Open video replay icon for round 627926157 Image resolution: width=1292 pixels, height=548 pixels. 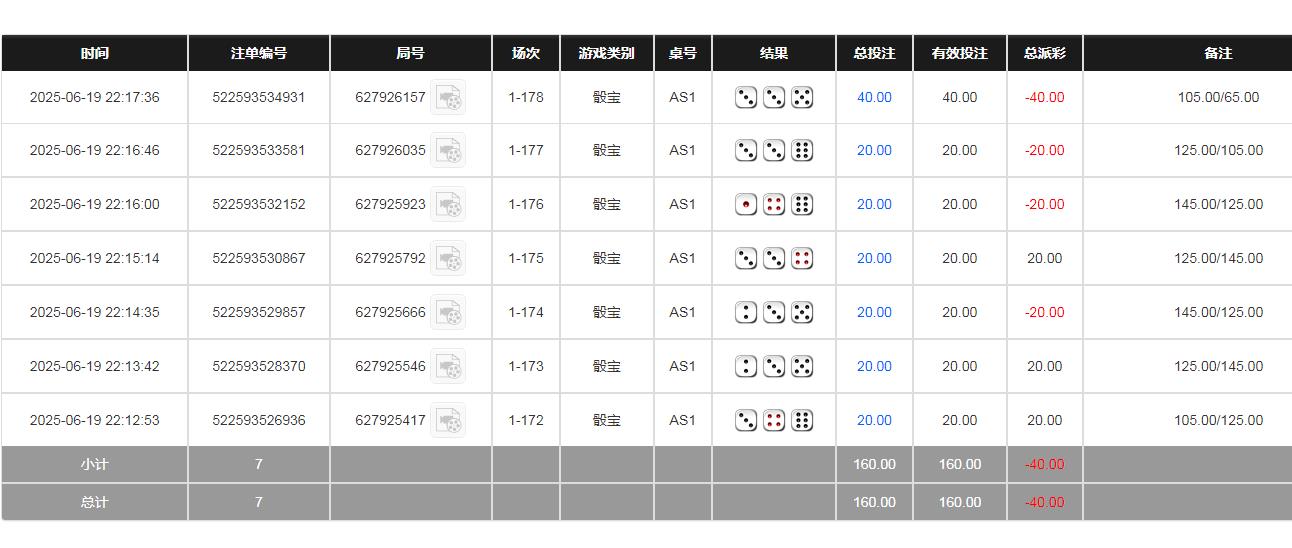tap(448, 98)
